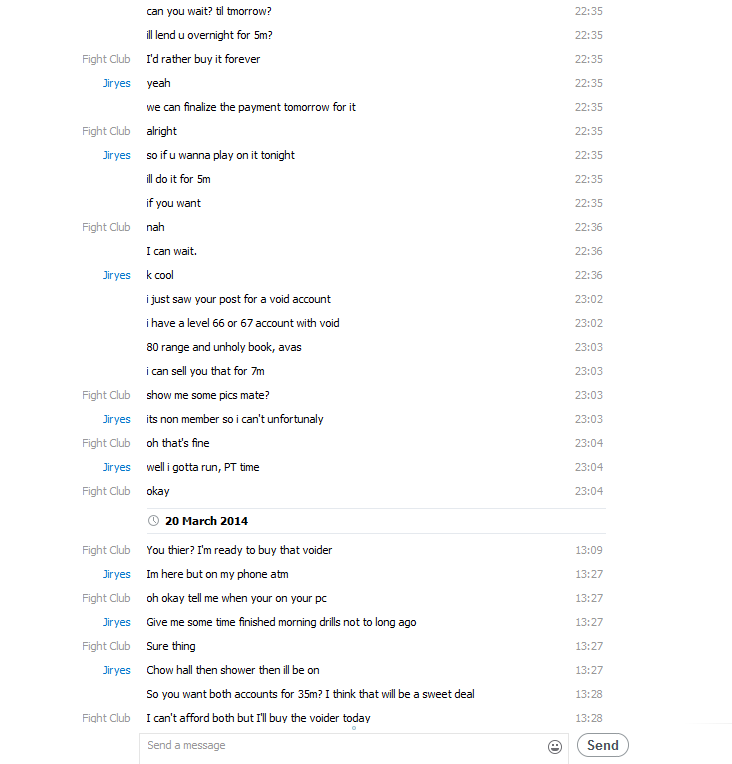Select the 80 range and unholy book message
The width and height of the screenshot is (732, 764).
224,347
